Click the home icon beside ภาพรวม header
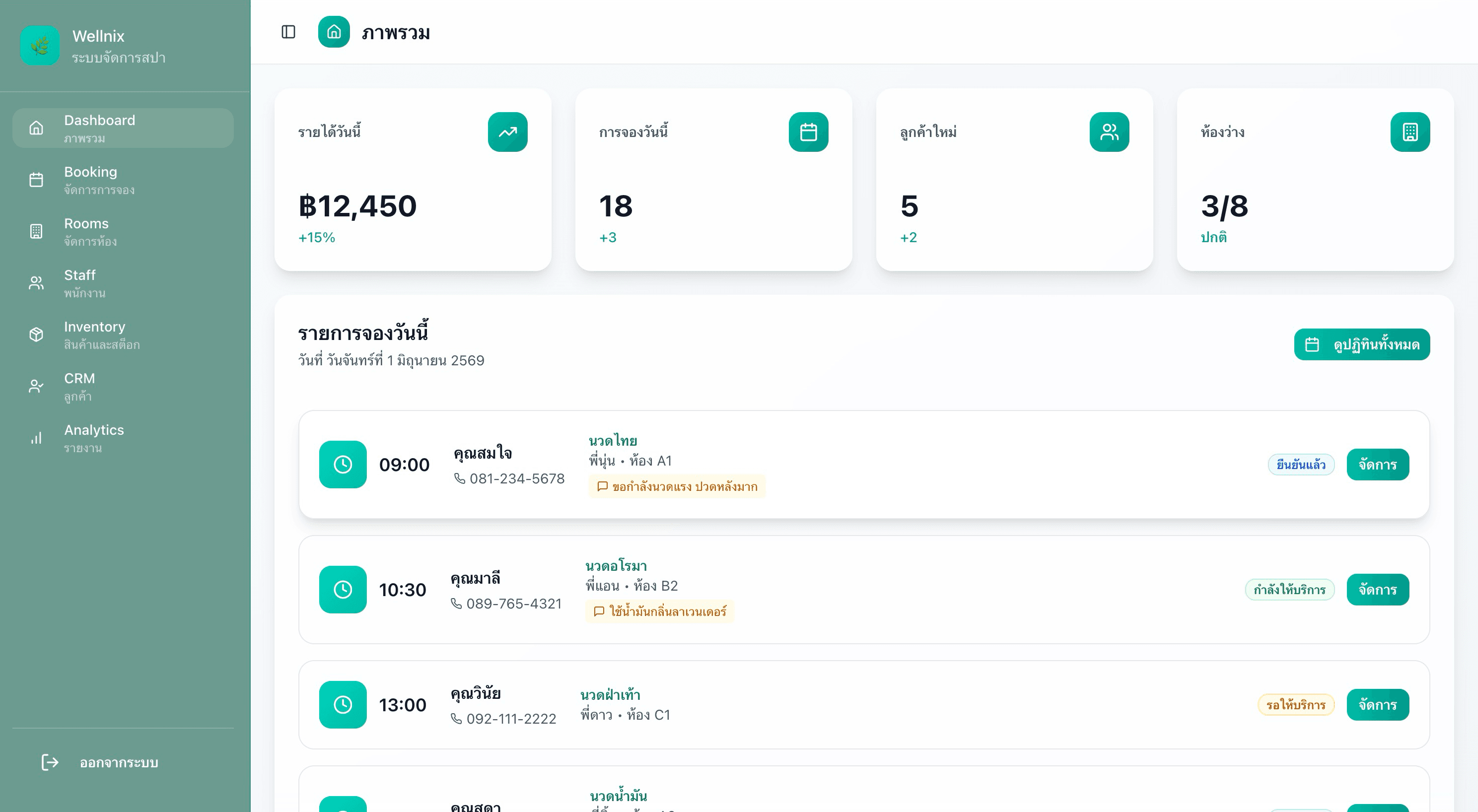This screenshot has width=1478, height=812. pos(334,32)
